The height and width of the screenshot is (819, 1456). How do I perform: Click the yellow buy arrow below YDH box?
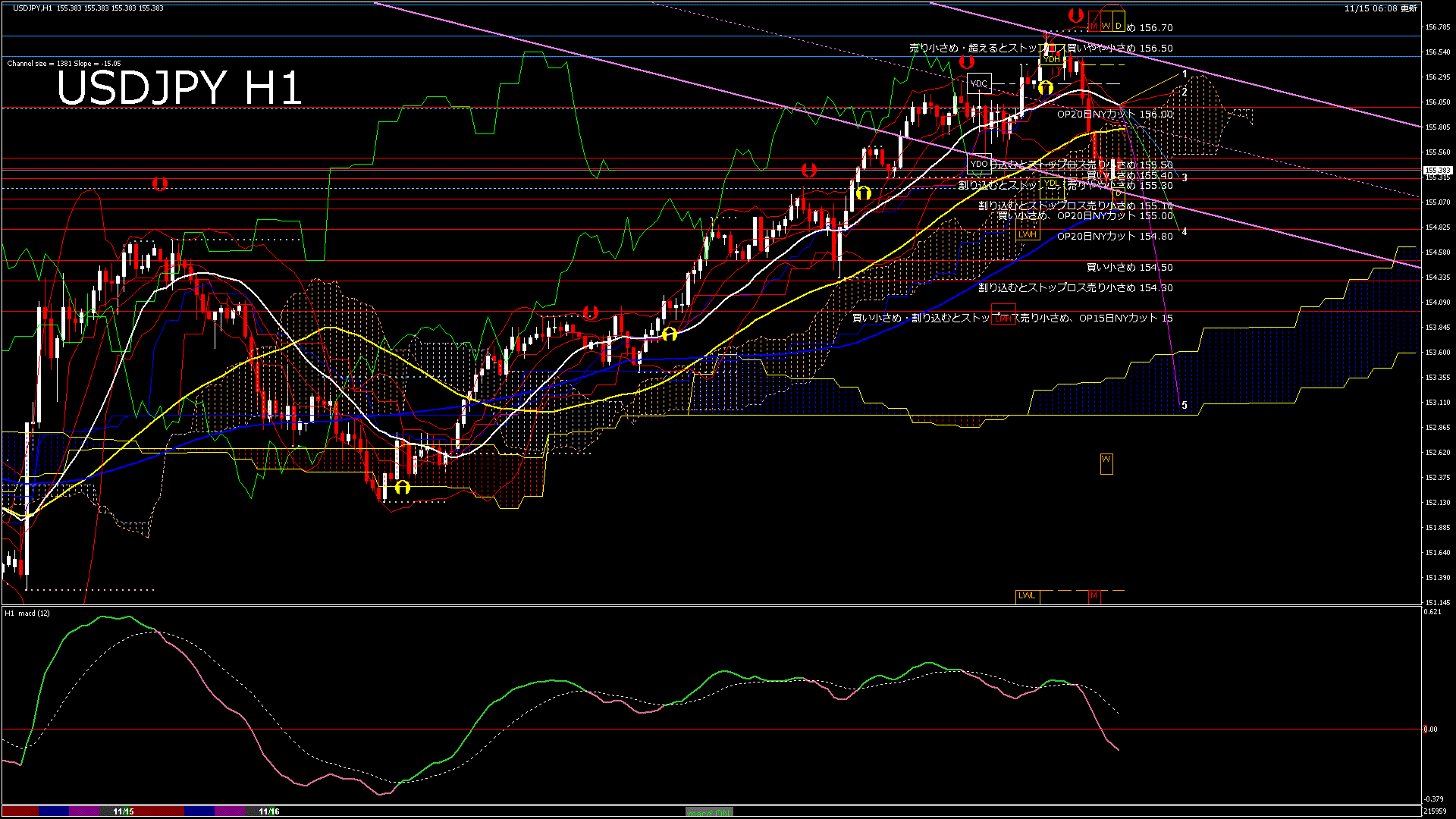click(1046, 88)
